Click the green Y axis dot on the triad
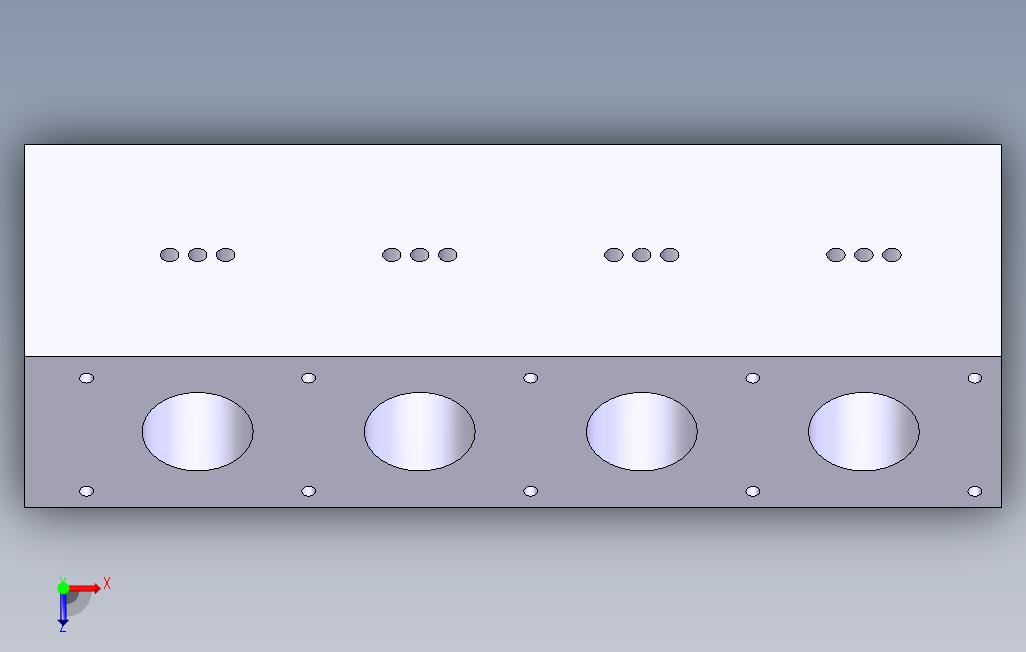1026x652 pixels. [x=63, y=588]
